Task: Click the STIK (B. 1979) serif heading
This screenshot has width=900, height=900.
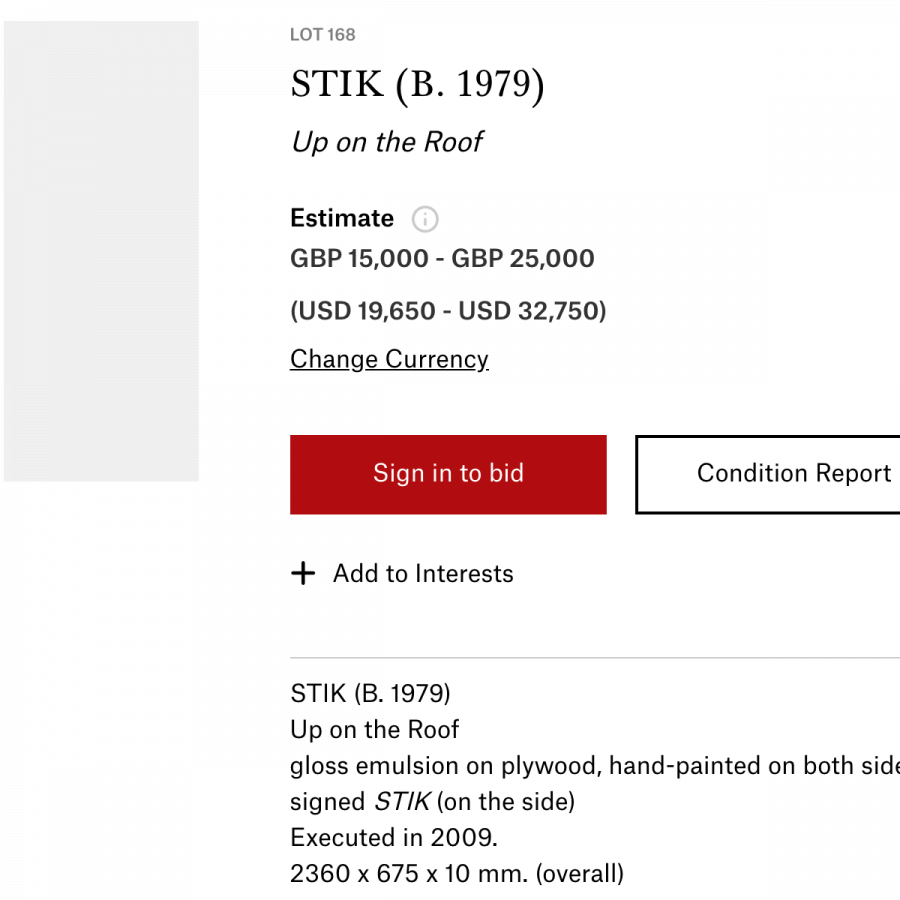Action: coord(417,85)
